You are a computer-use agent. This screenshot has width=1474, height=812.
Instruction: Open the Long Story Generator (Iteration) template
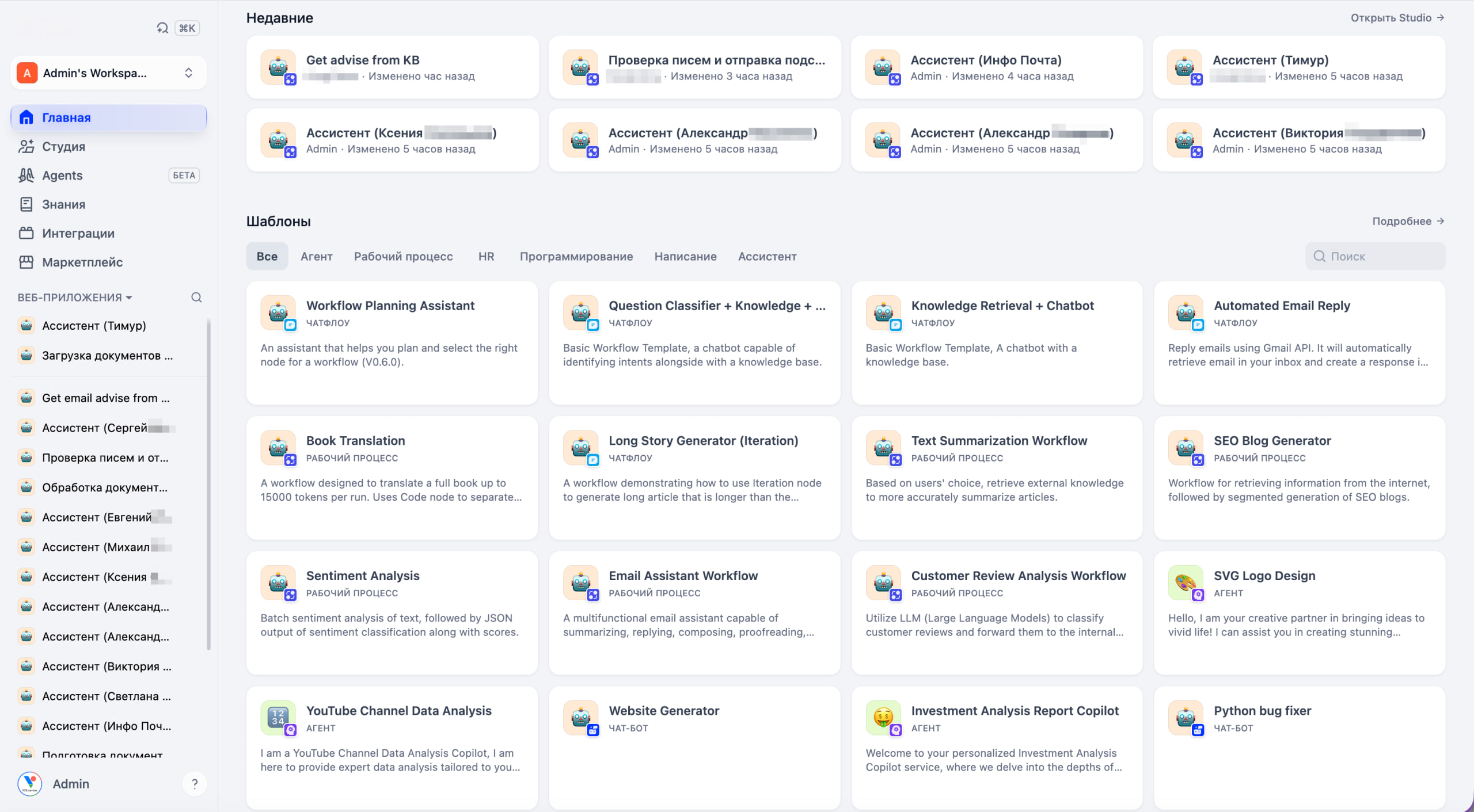pos(695,478)
